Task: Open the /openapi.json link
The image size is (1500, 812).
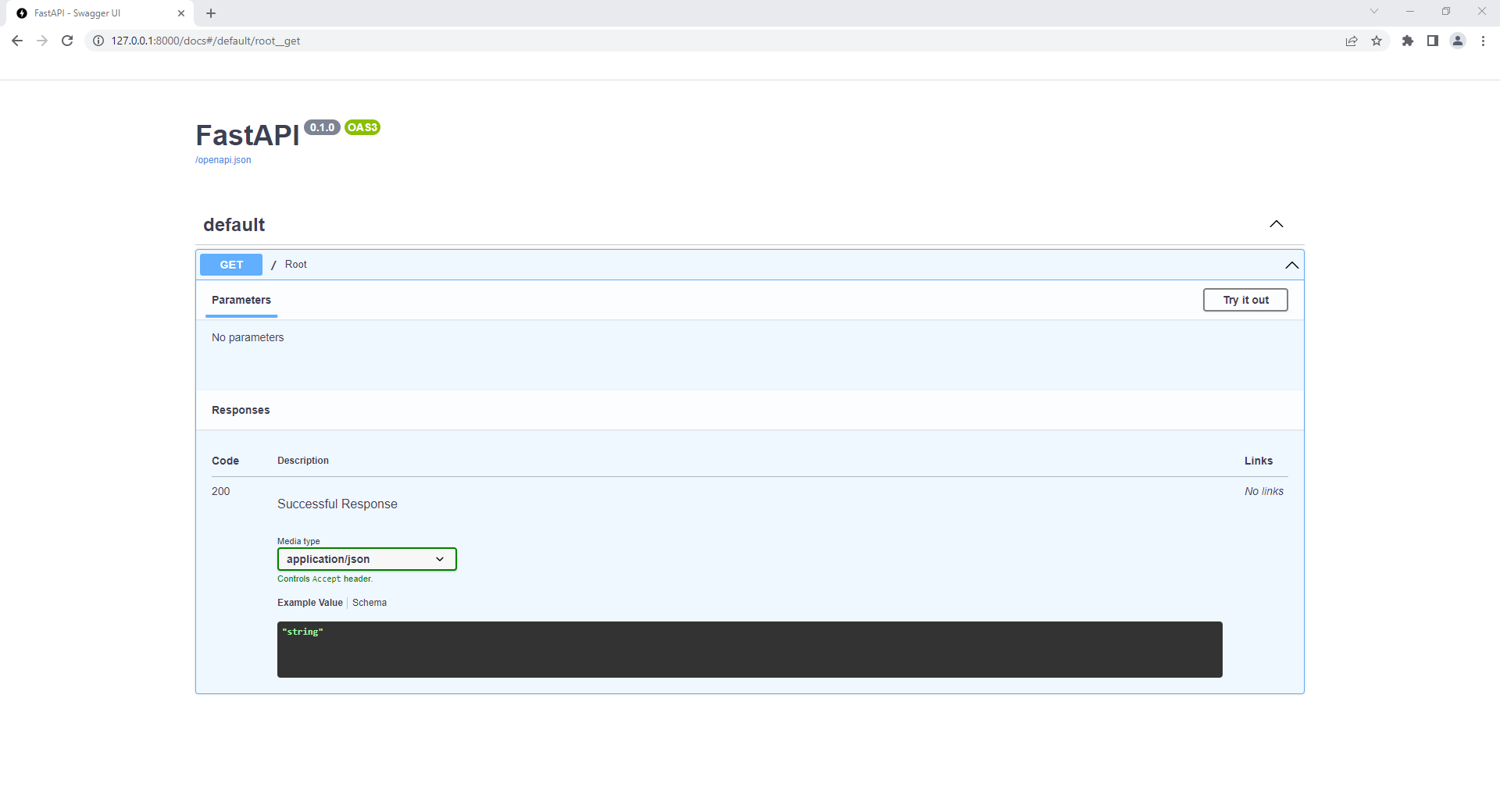Action: (223, 160)
